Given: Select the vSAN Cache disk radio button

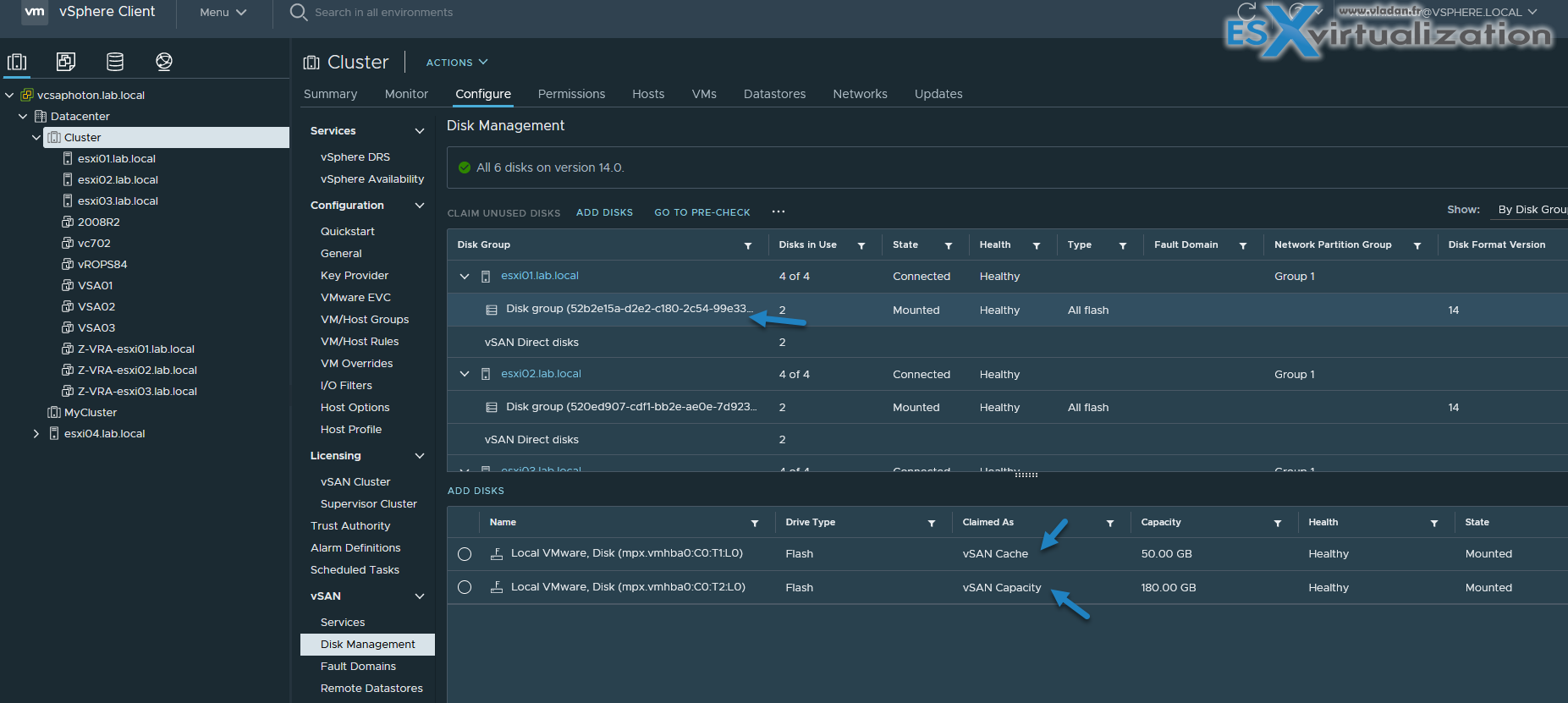Looking at the screenshot, I should [465, 554].
